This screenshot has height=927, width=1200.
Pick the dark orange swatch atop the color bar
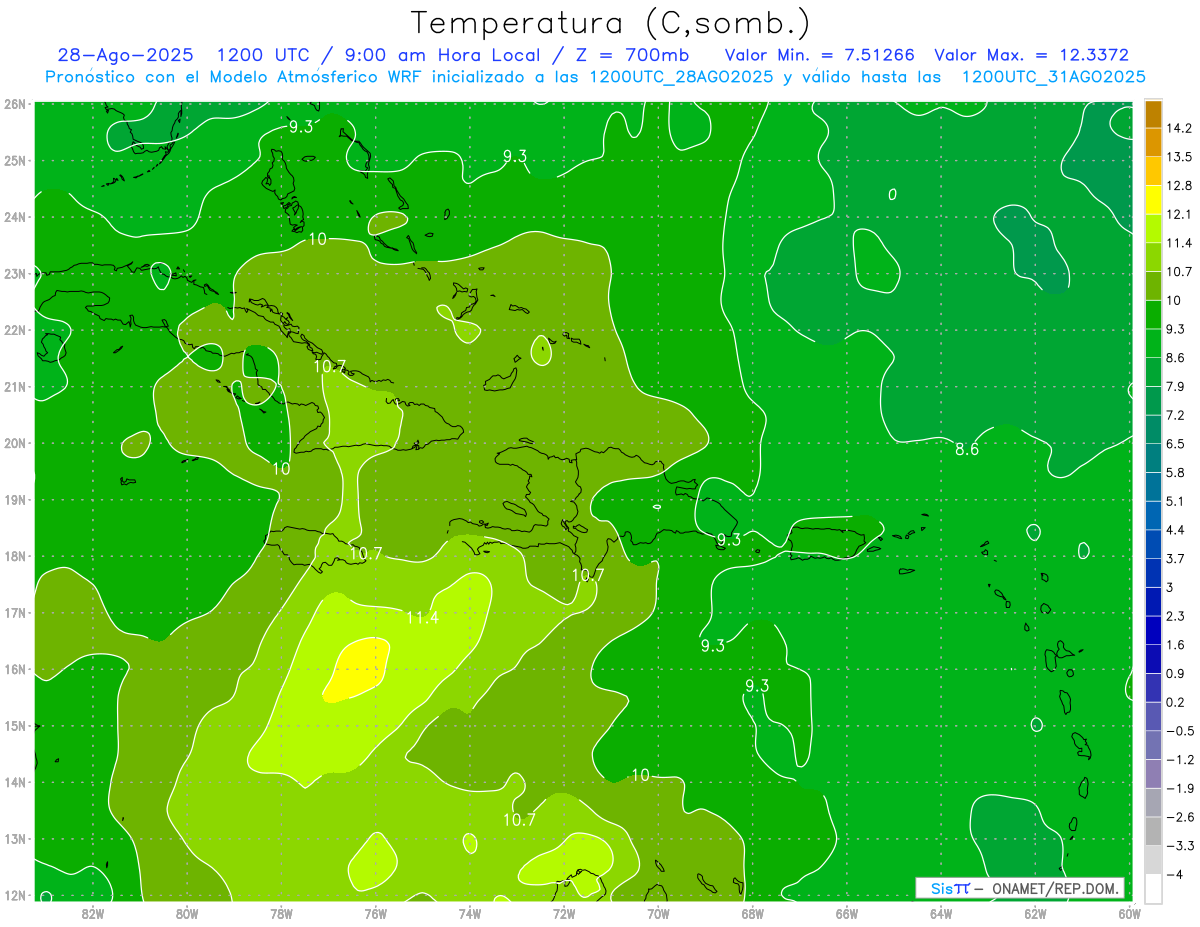(1153, 114)
